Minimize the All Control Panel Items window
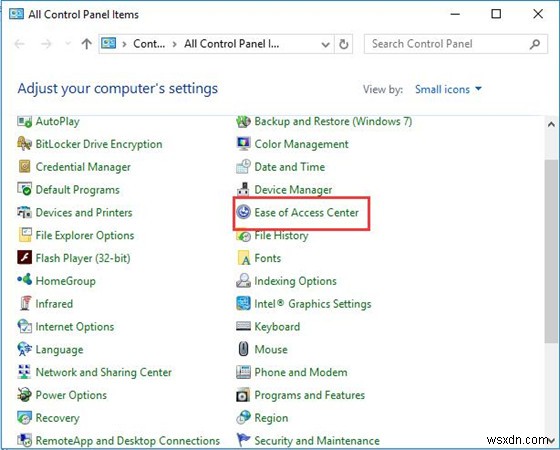 point(455,14)
